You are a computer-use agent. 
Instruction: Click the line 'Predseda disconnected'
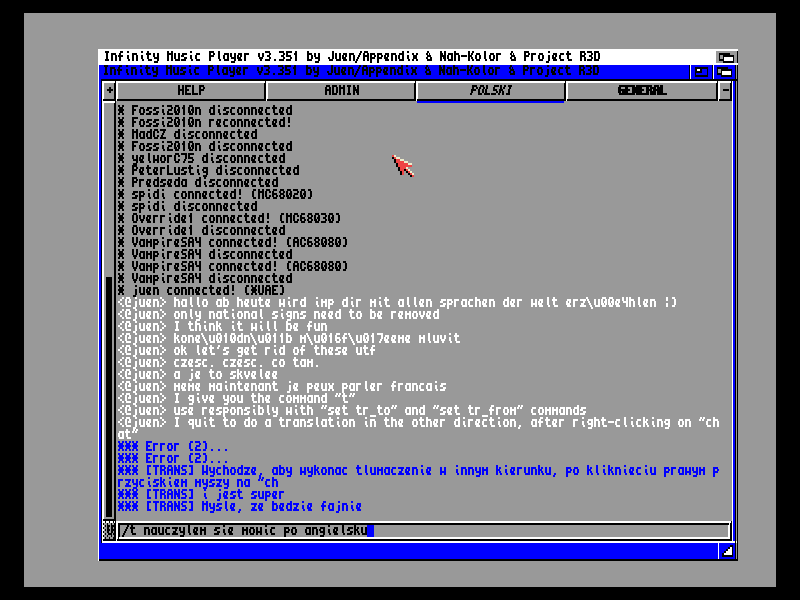[198, 182]
